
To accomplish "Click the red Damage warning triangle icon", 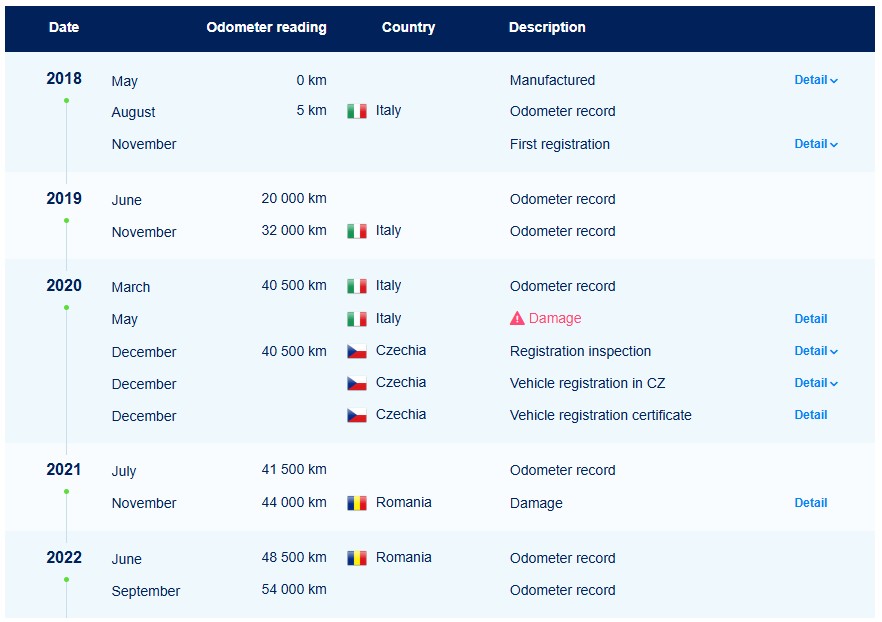I will [517, 318].
